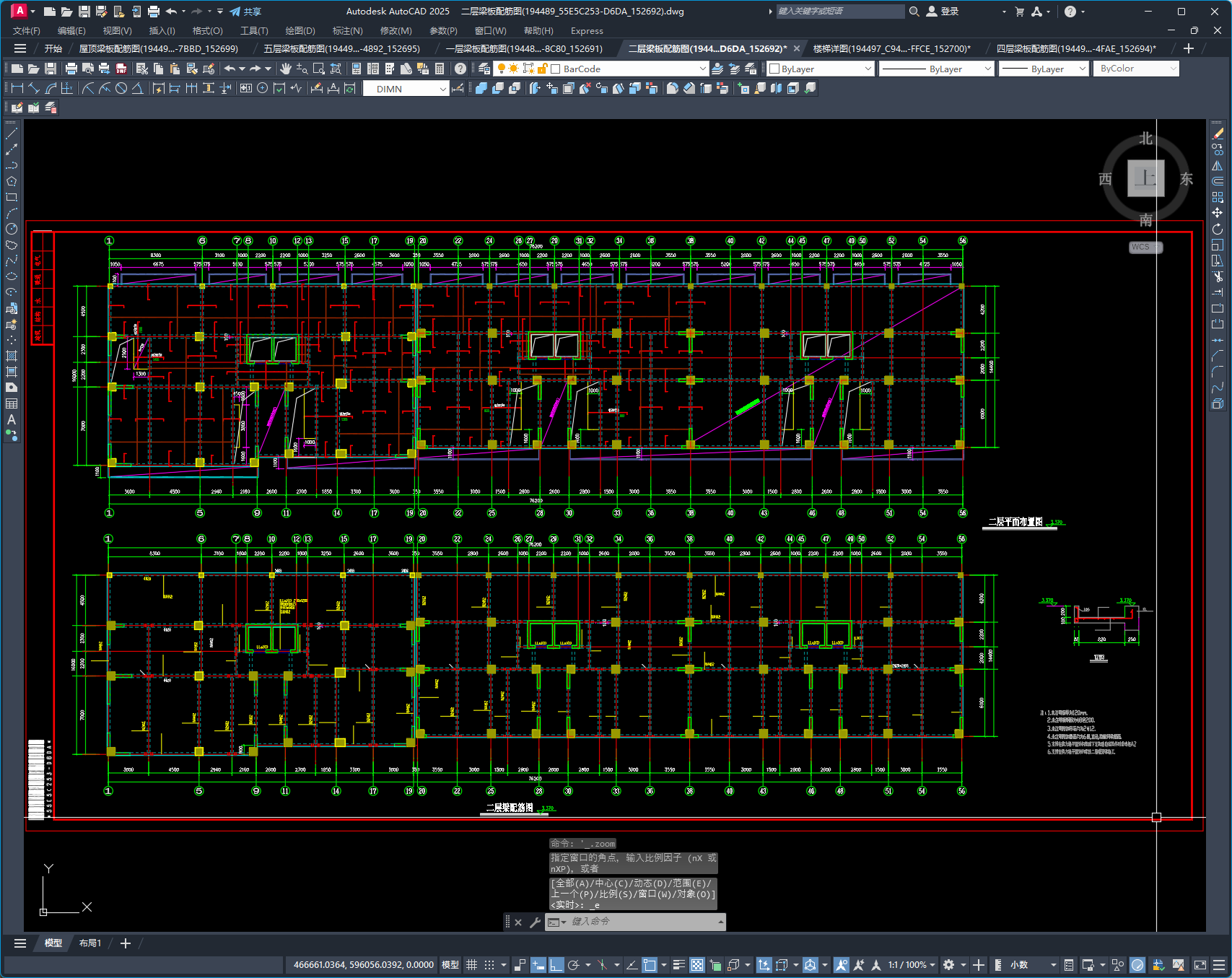The image size is (1232, 978).
Task: Select the Rotate modify tool
Action: [x=1218, y=229]
